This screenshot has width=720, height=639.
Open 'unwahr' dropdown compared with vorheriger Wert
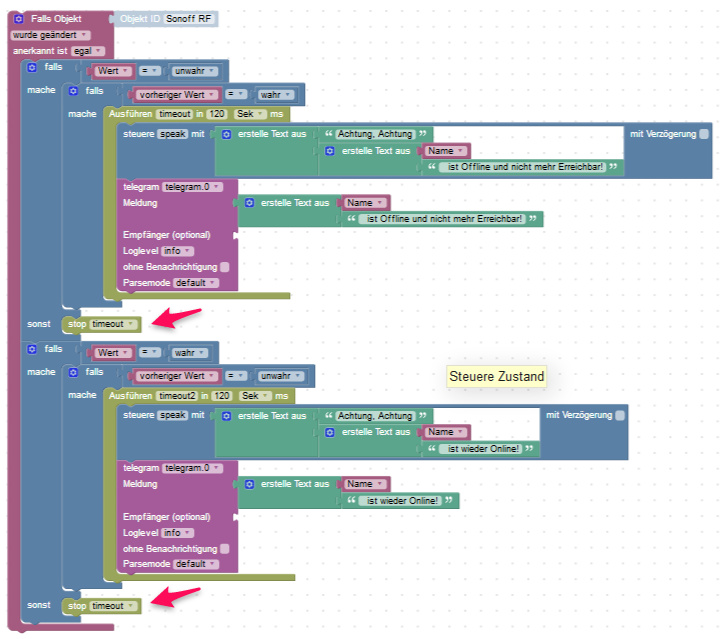click(x=281, y=376)
